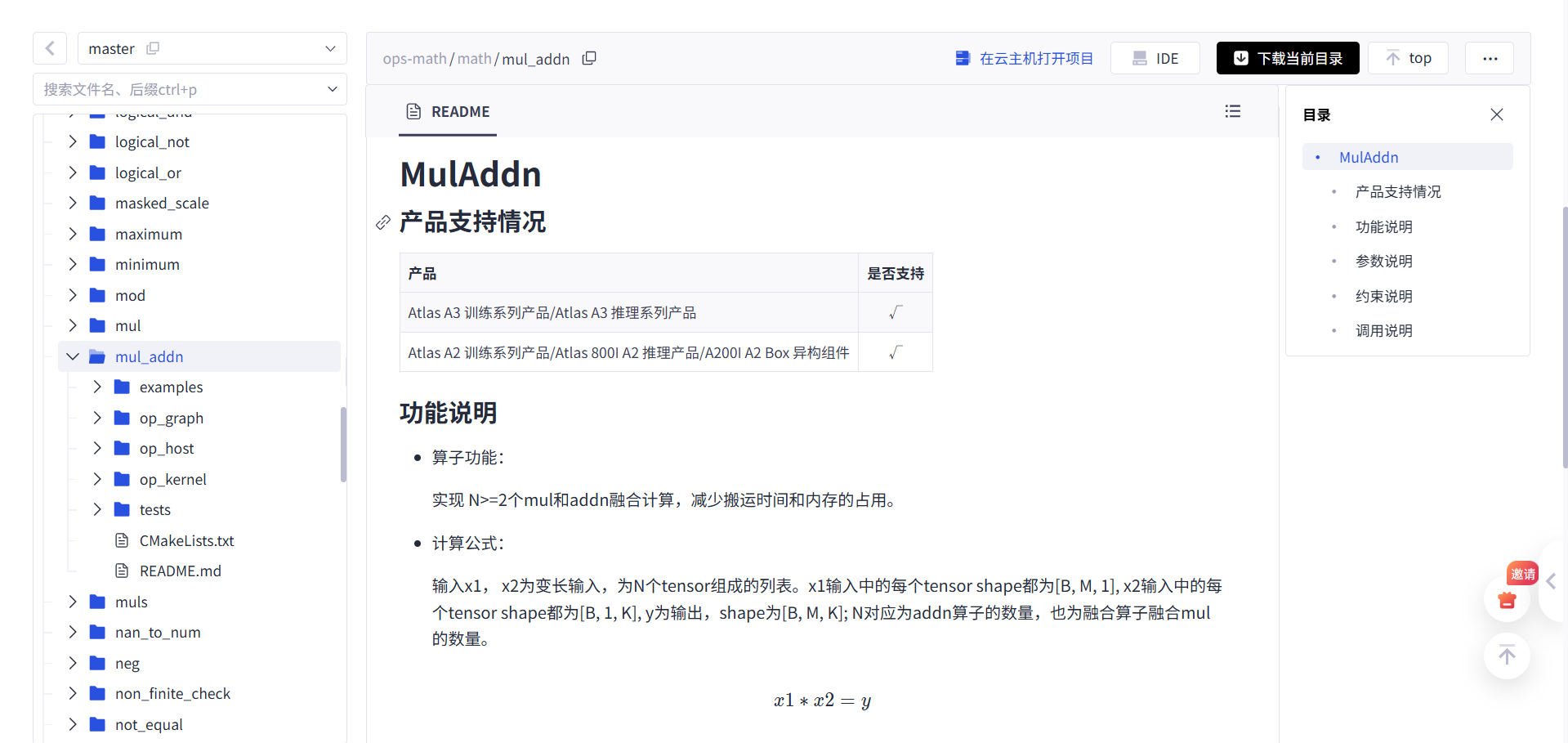Expand op_kernel subfolder chevron
This screenshot has height=743, width=1568.
click(97, 479)
